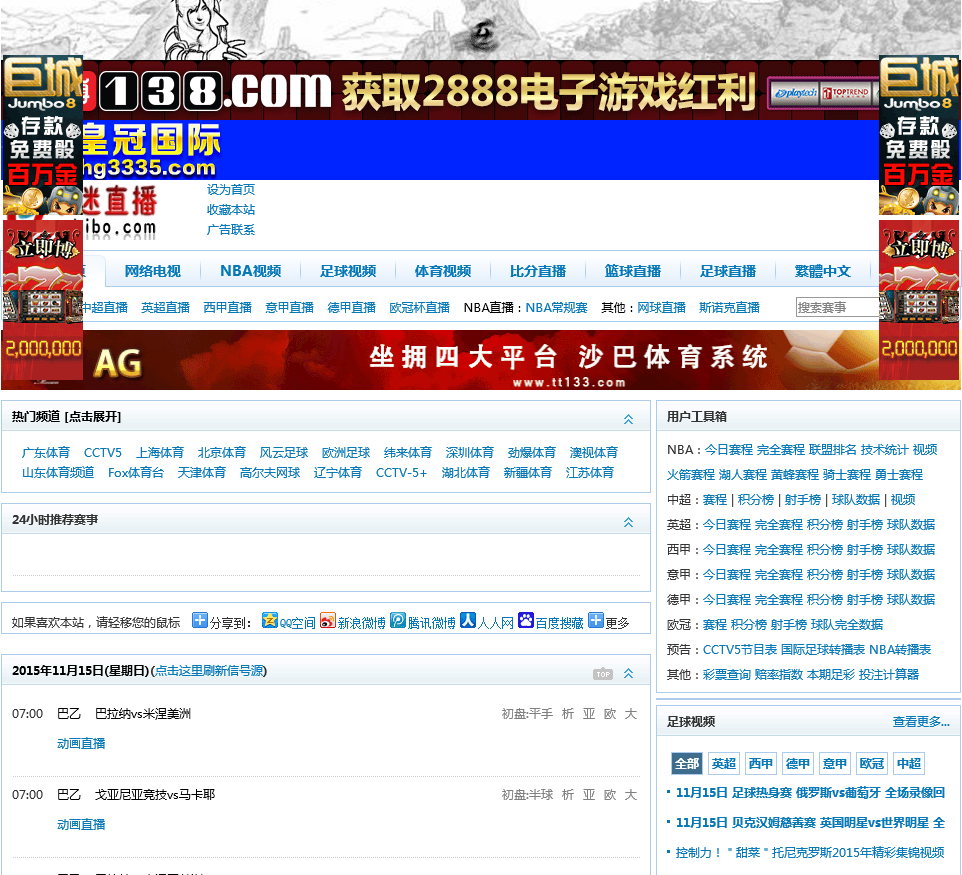The width and height of the screenshot is (962, 875).
Task: Share to 腾讯微博 via its icon
Action: click(398, 620)
